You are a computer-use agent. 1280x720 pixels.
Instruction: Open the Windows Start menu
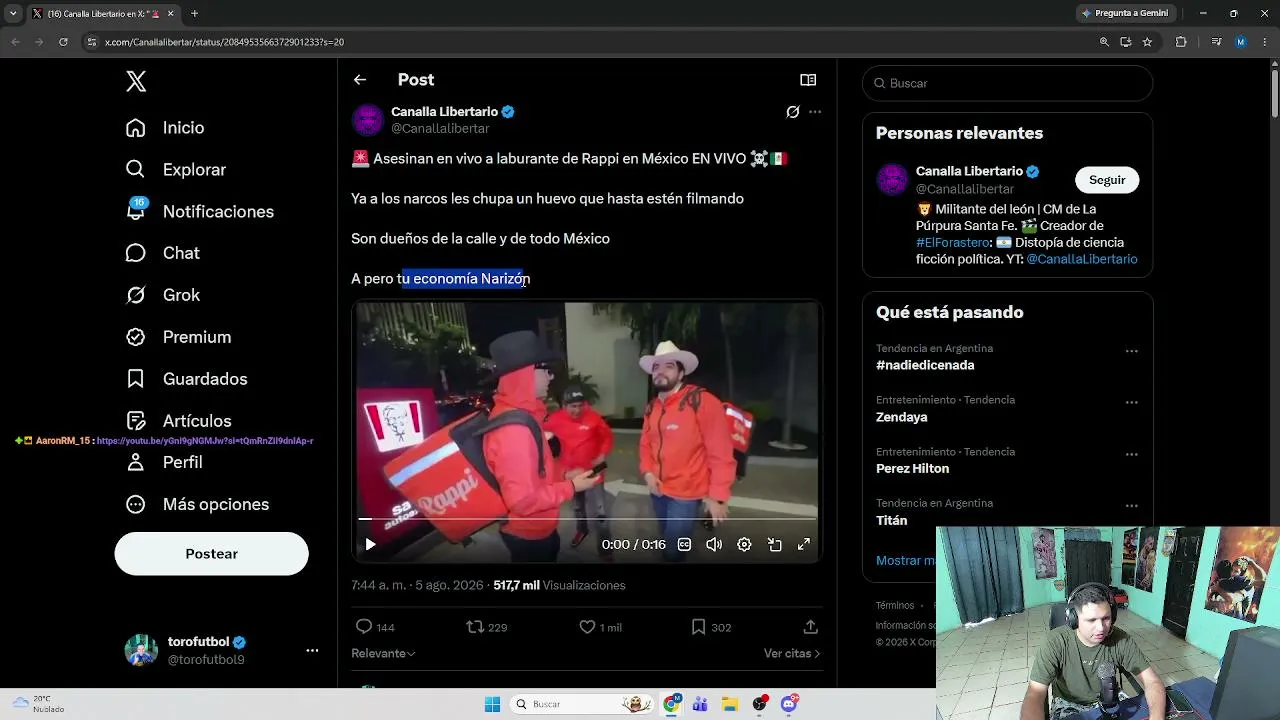pos(492,704)
